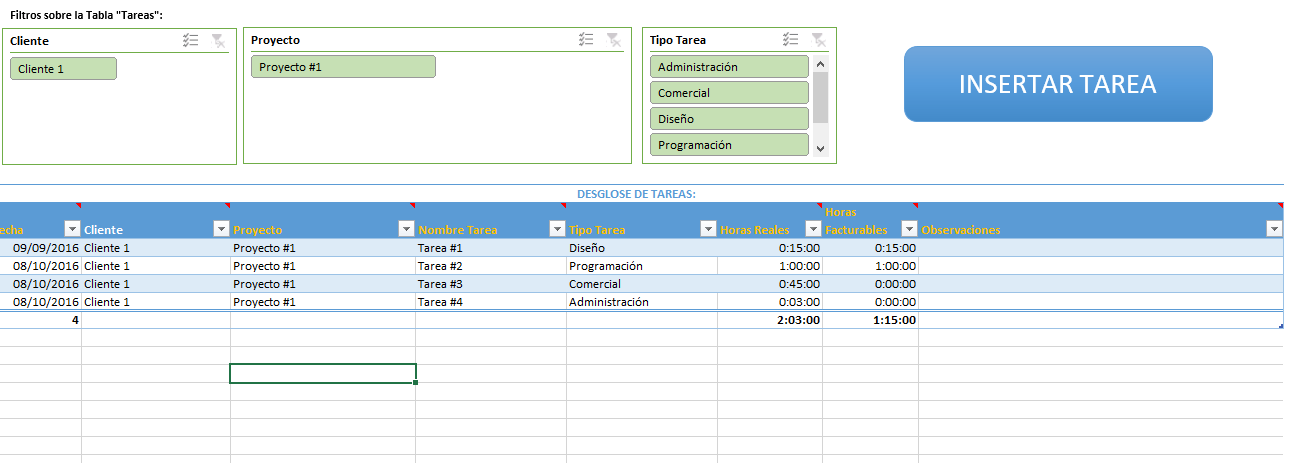Toggle Administración filter in Tipo Tarea
Screen dimensions: 1303x463
(x=728, y=67)
